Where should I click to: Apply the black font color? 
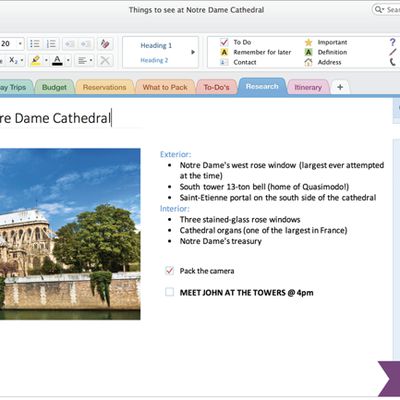tap(57, 60)
